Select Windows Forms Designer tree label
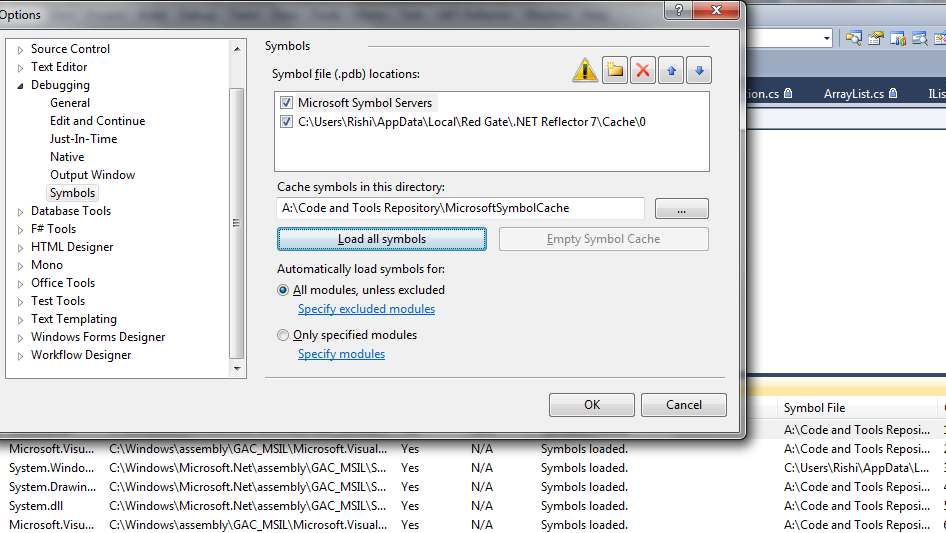 click(98, 337)
